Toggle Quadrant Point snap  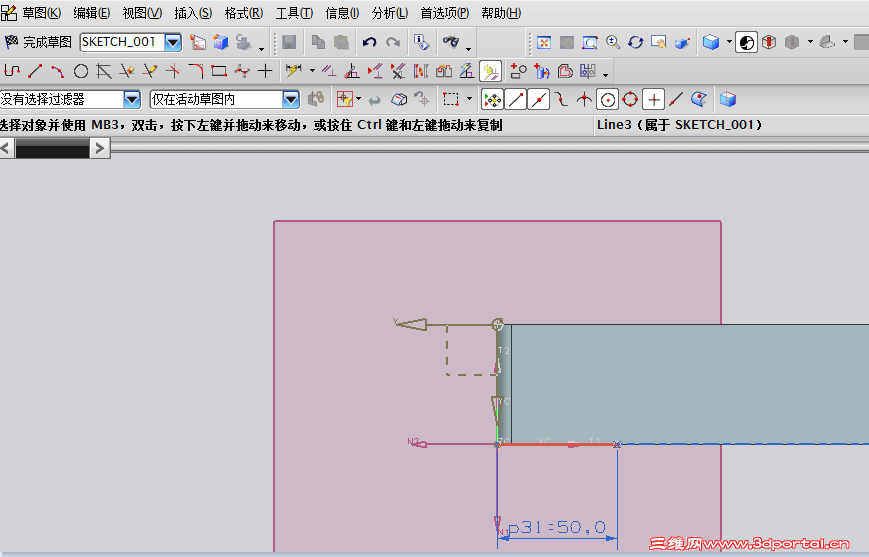click(x=630, y=100)
